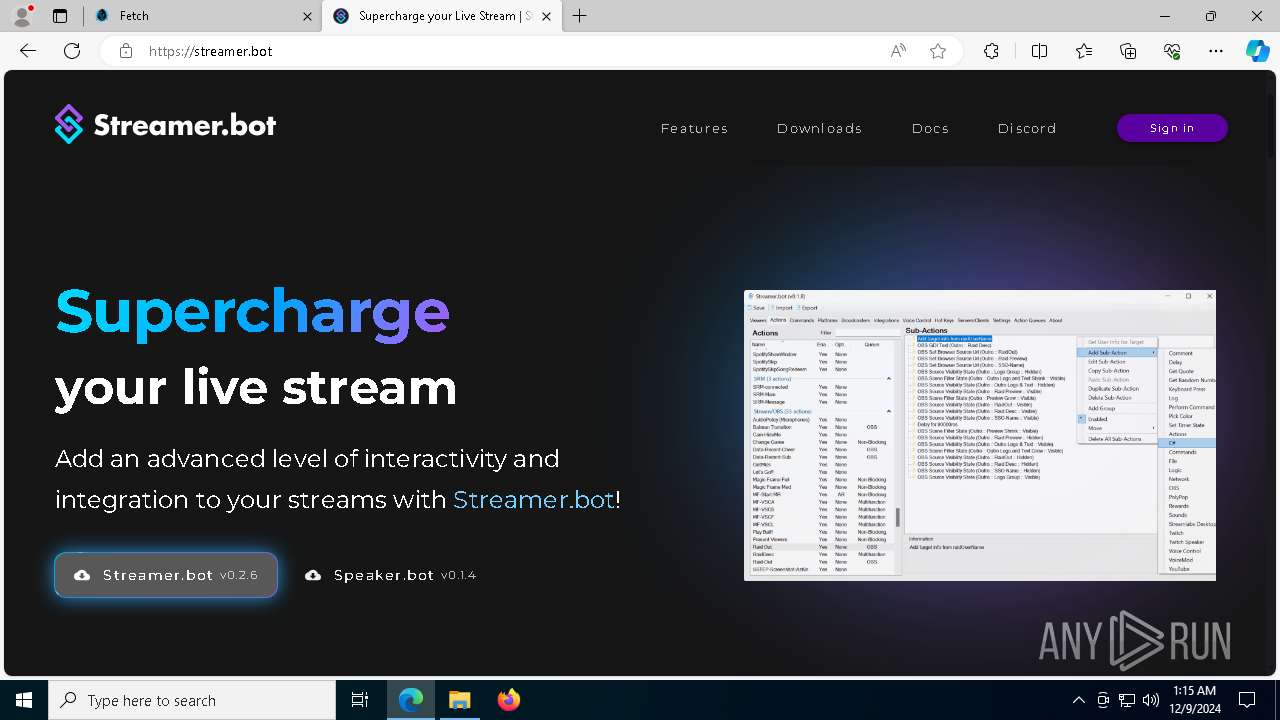Download Speaker.bot v0.1.4
The image size is (1280, 720).
click(391, 575)
